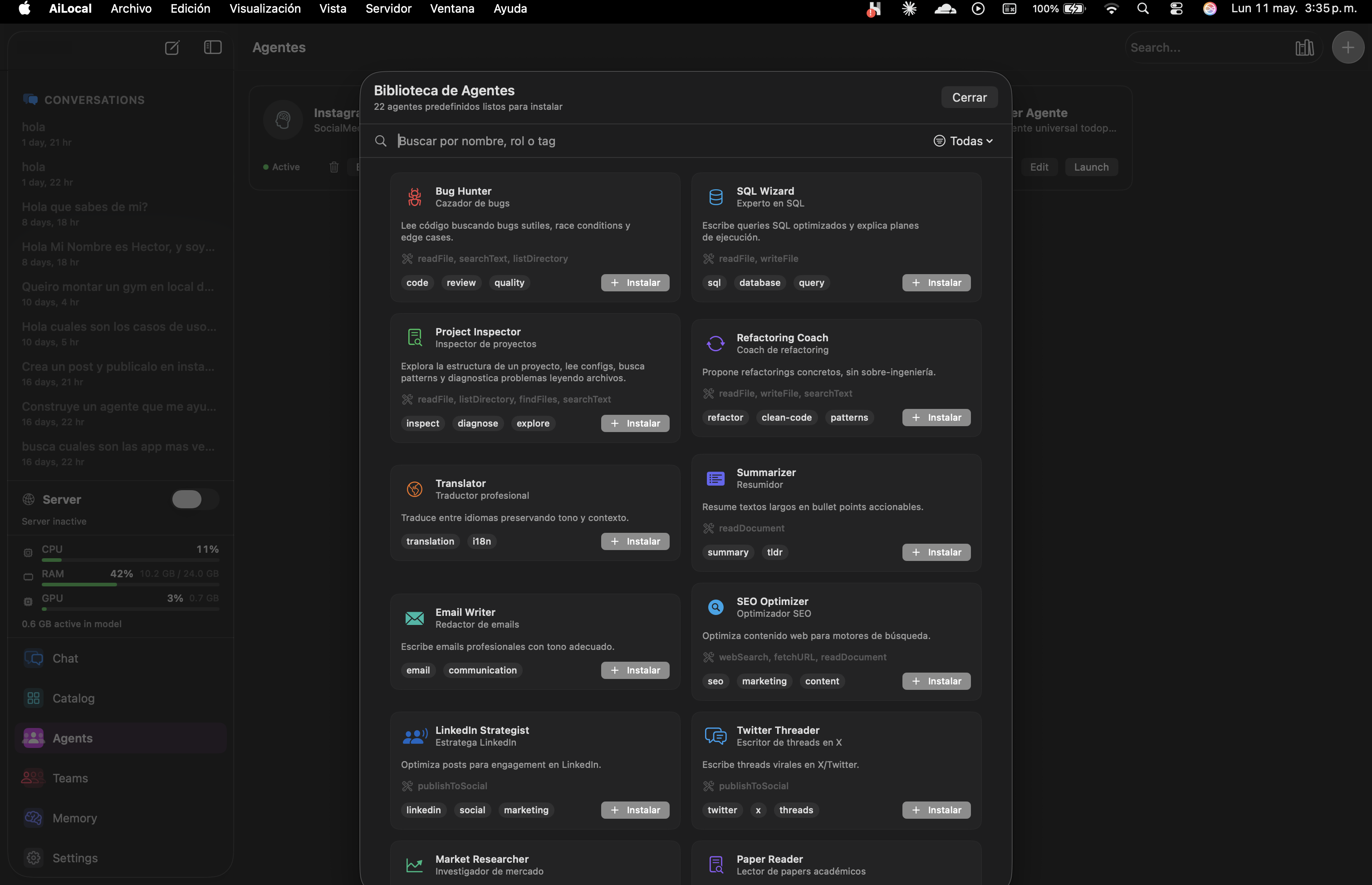This screenshot has width=1372, height=885.
Task: Open Memory in the sidebar
Action: pyautogui.click(x=121, y=818)
